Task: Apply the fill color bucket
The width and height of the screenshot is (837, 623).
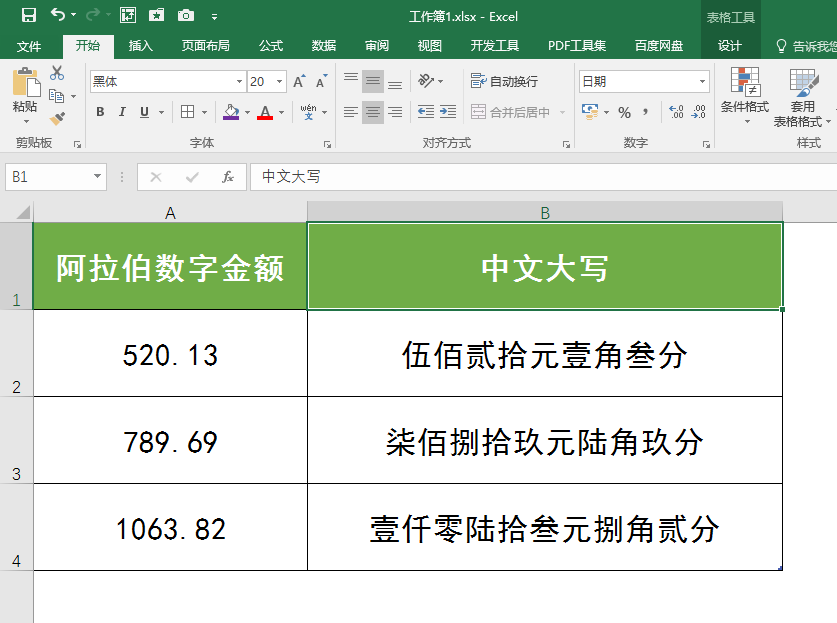Action: tap(231, 112)
